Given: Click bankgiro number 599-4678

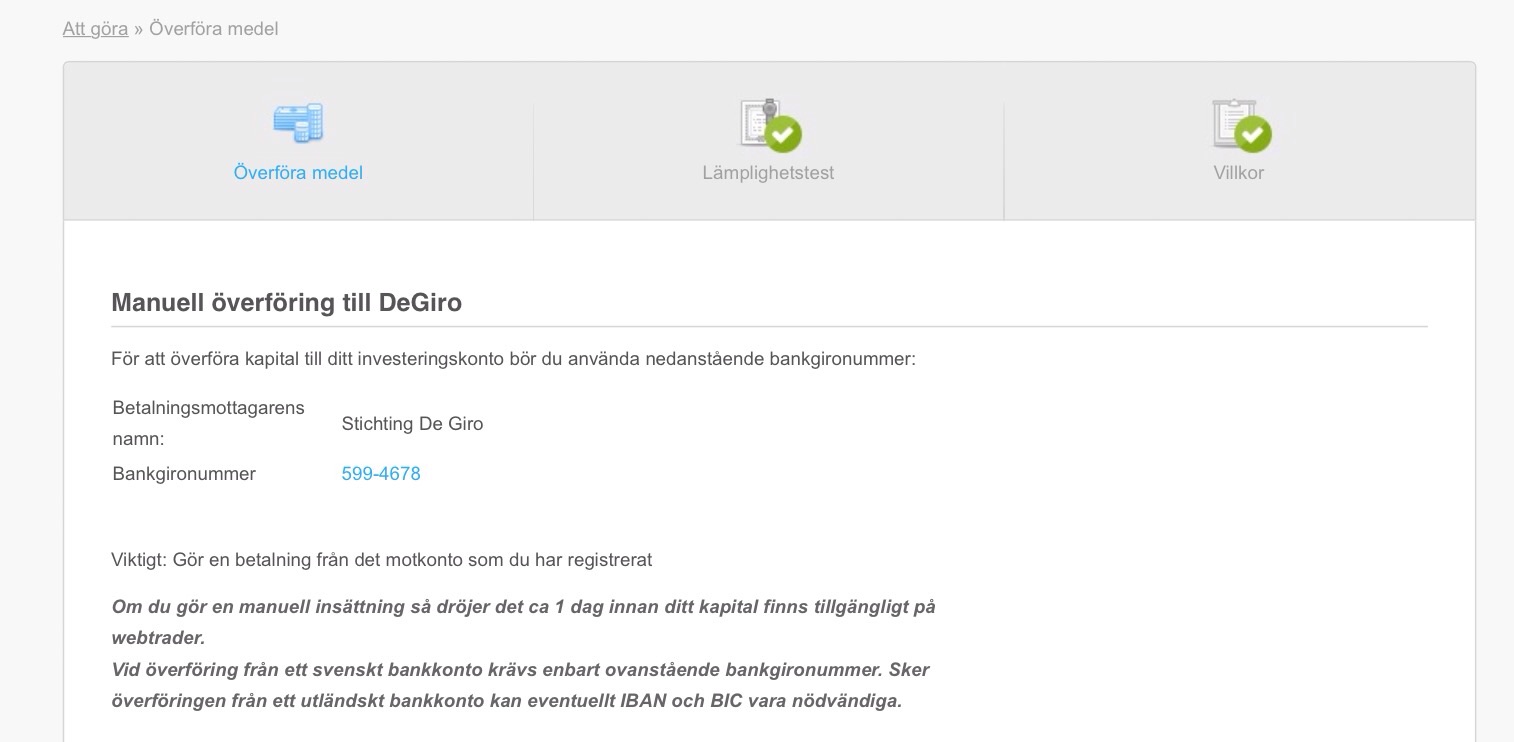Looking at the screenshot, I should point(381,474).
